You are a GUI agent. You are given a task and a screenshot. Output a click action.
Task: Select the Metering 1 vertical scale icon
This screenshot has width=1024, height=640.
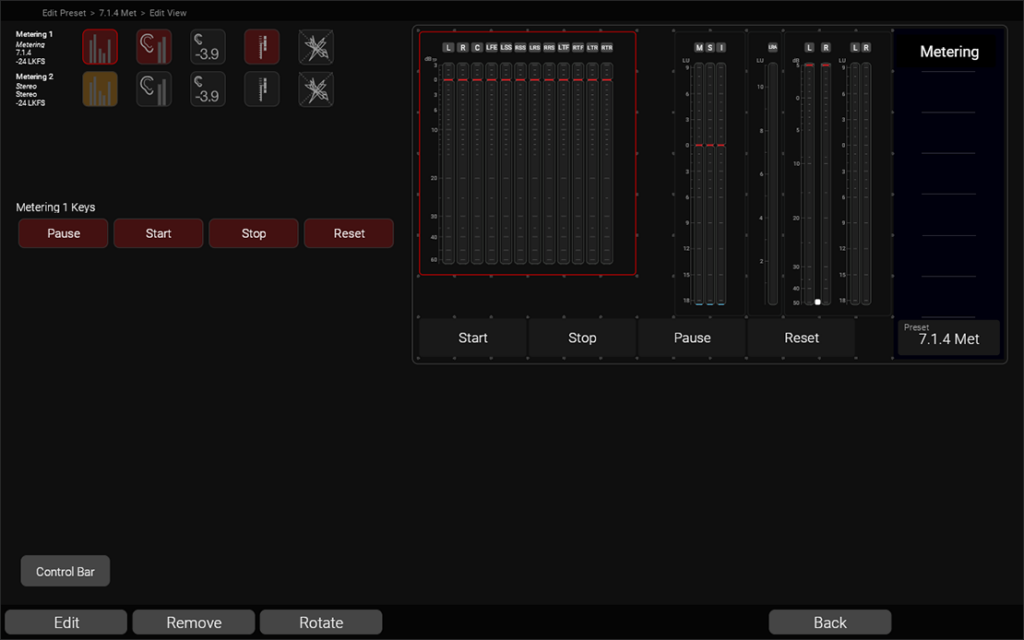click(262, 47)
